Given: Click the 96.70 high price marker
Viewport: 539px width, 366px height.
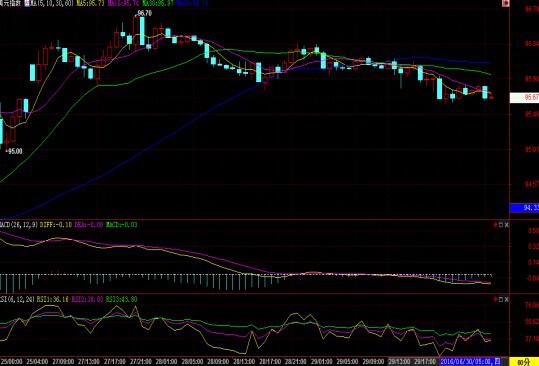Looking at the screenshot, I should [x=144, y=13].
